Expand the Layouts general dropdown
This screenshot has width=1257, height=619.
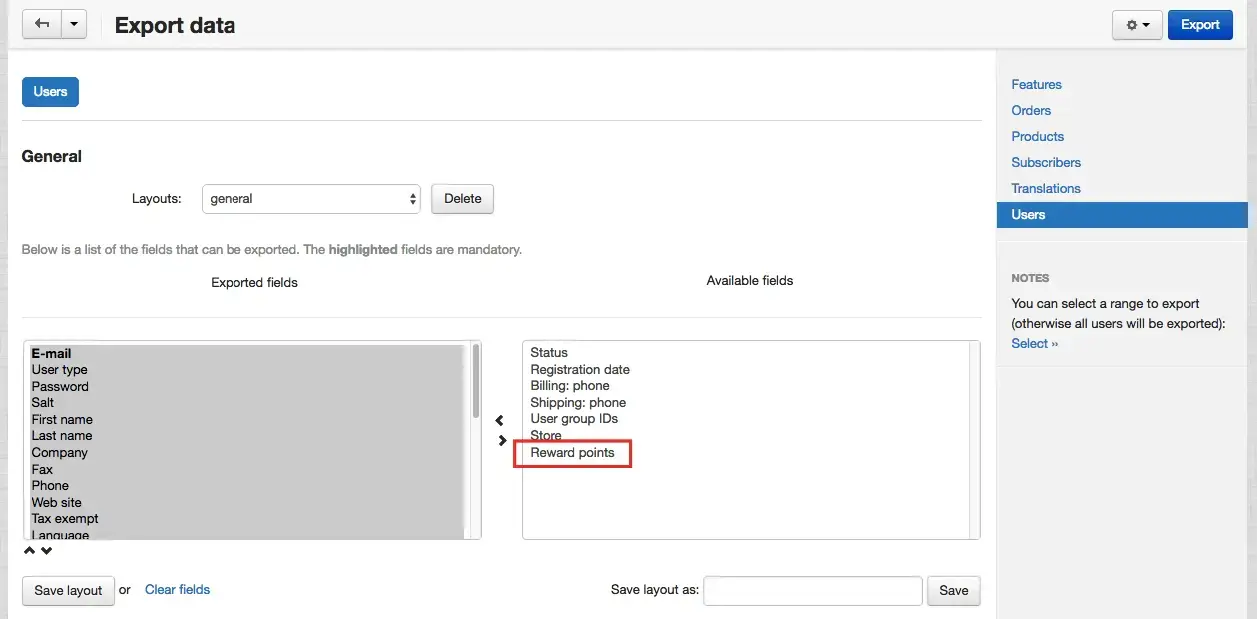click(311, 199)
